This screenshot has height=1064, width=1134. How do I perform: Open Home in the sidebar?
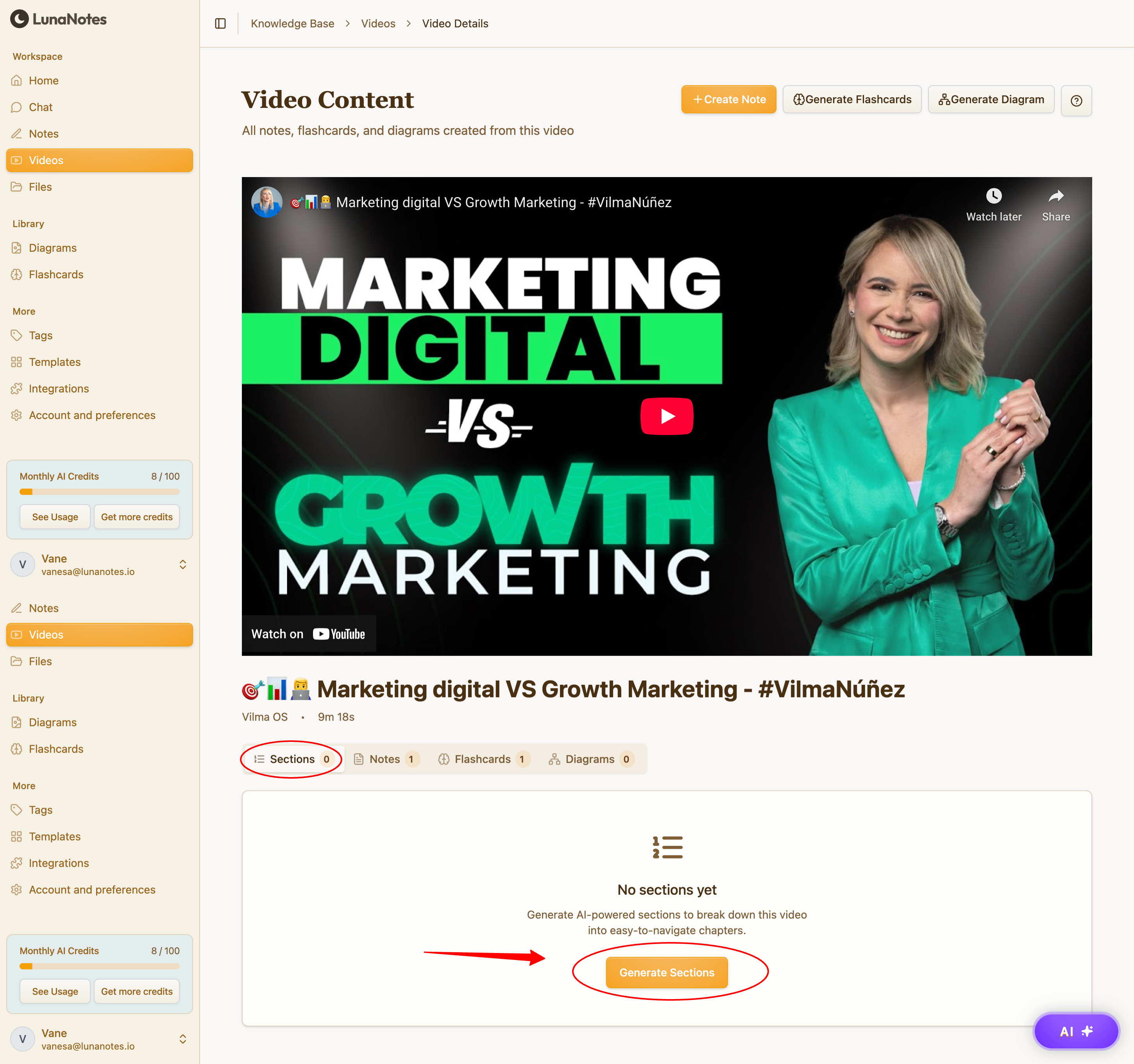[x=43, y=81]
